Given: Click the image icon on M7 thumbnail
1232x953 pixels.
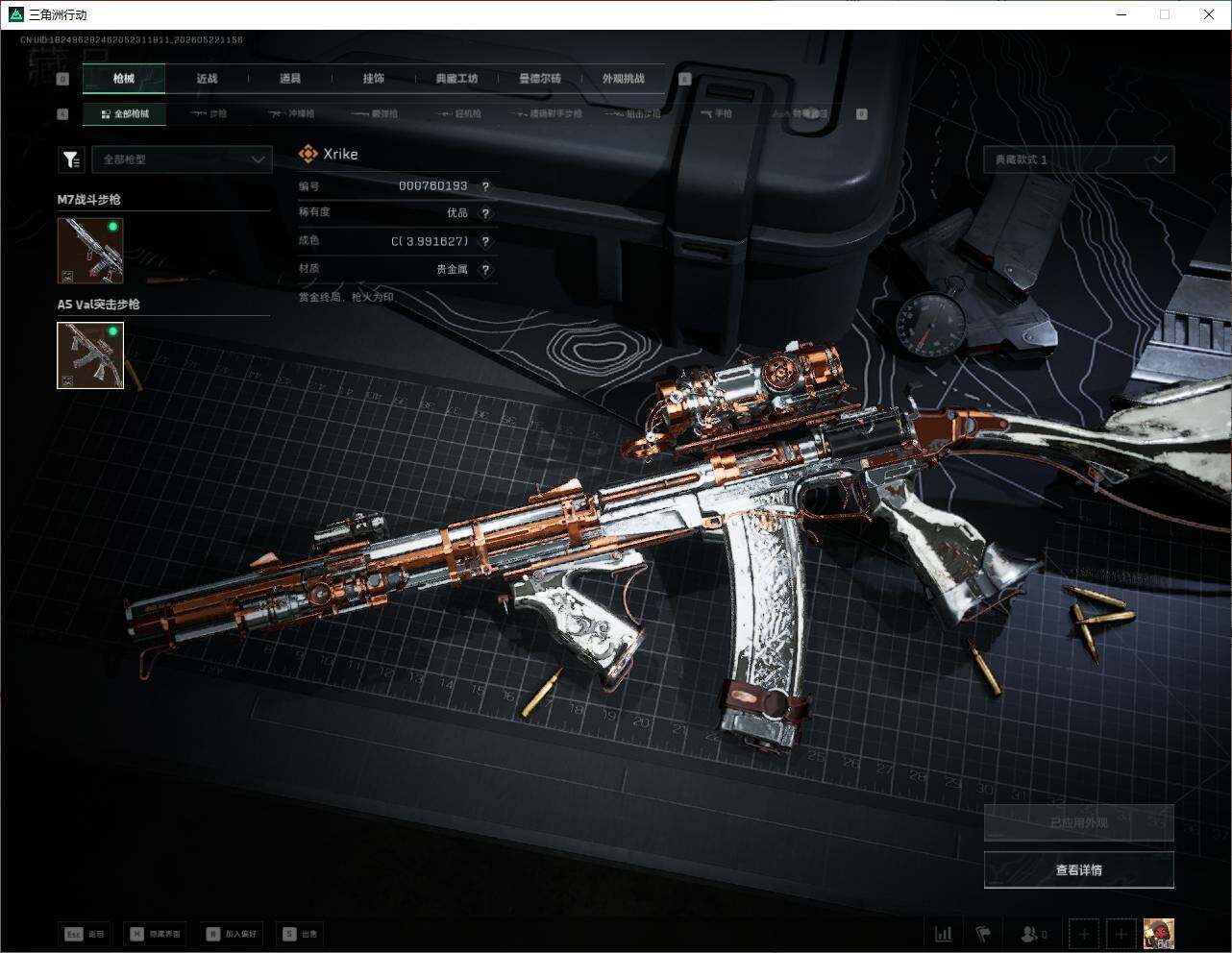Looking at the screenshot, I should tap(66, 276).
